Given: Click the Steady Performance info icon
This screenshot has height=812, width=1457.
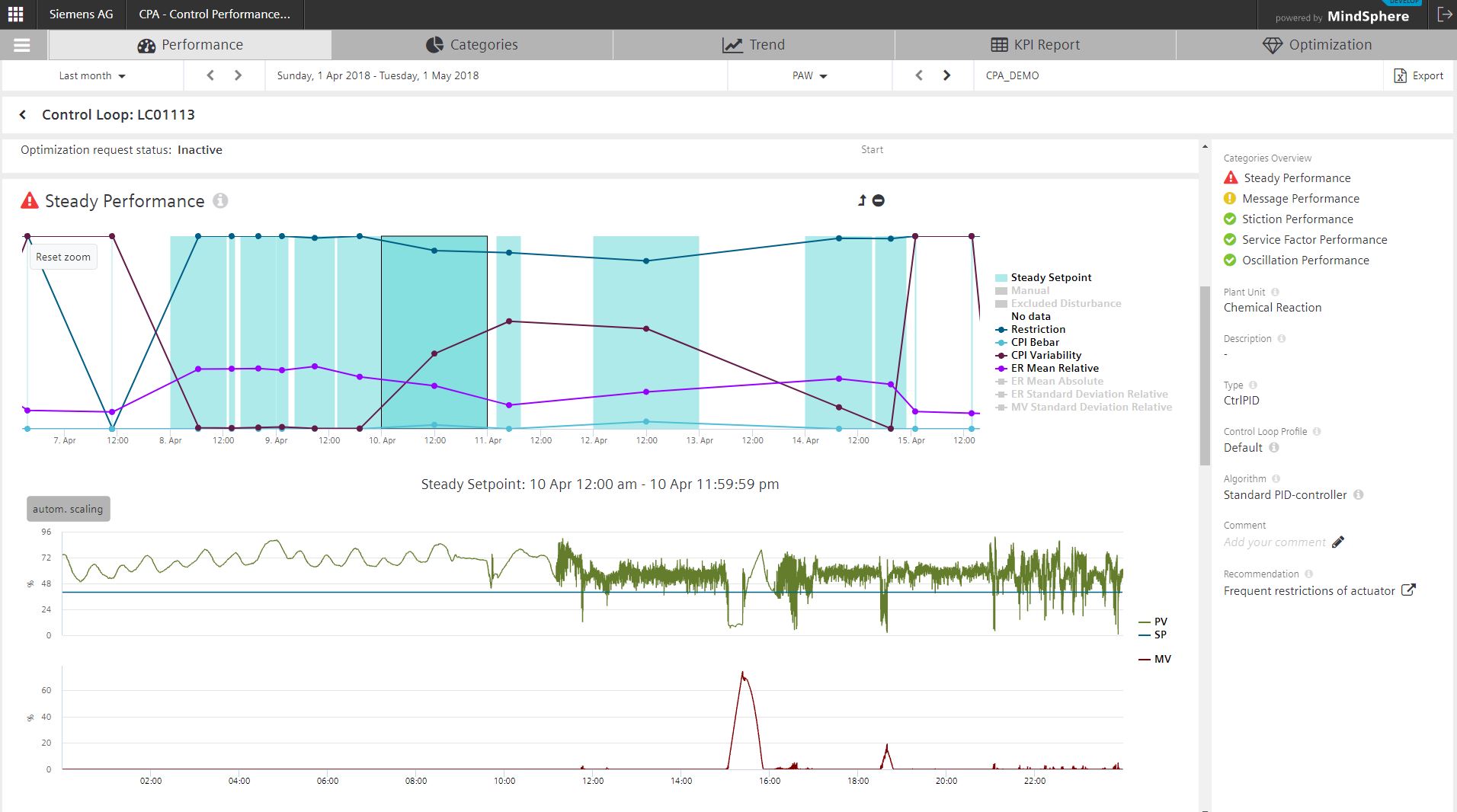Looking at the screenshot, I should pyautogui.click(x=220, y=200).
